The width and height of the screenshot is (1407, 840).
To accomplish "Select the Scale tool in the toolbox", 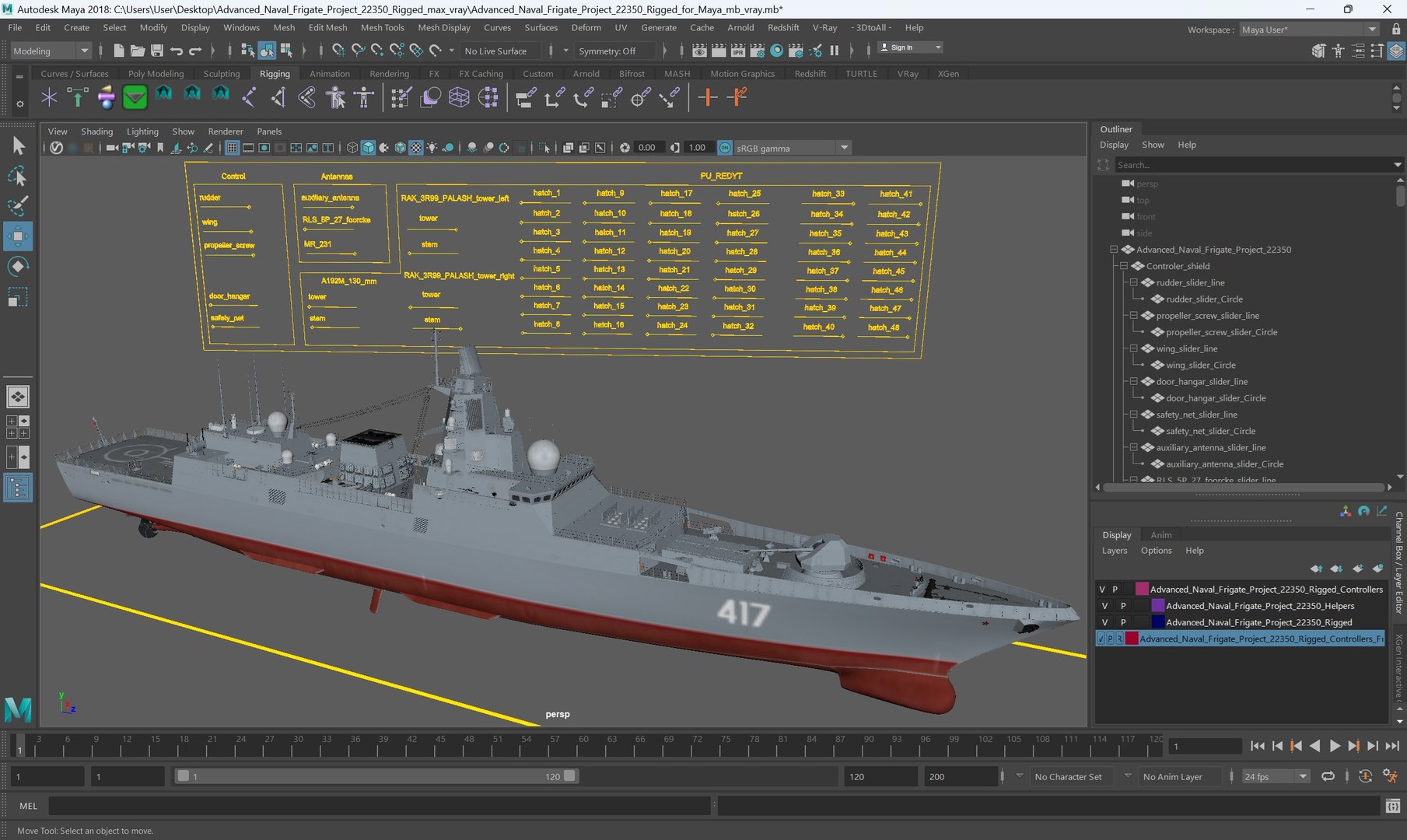I will pos(17,296).
